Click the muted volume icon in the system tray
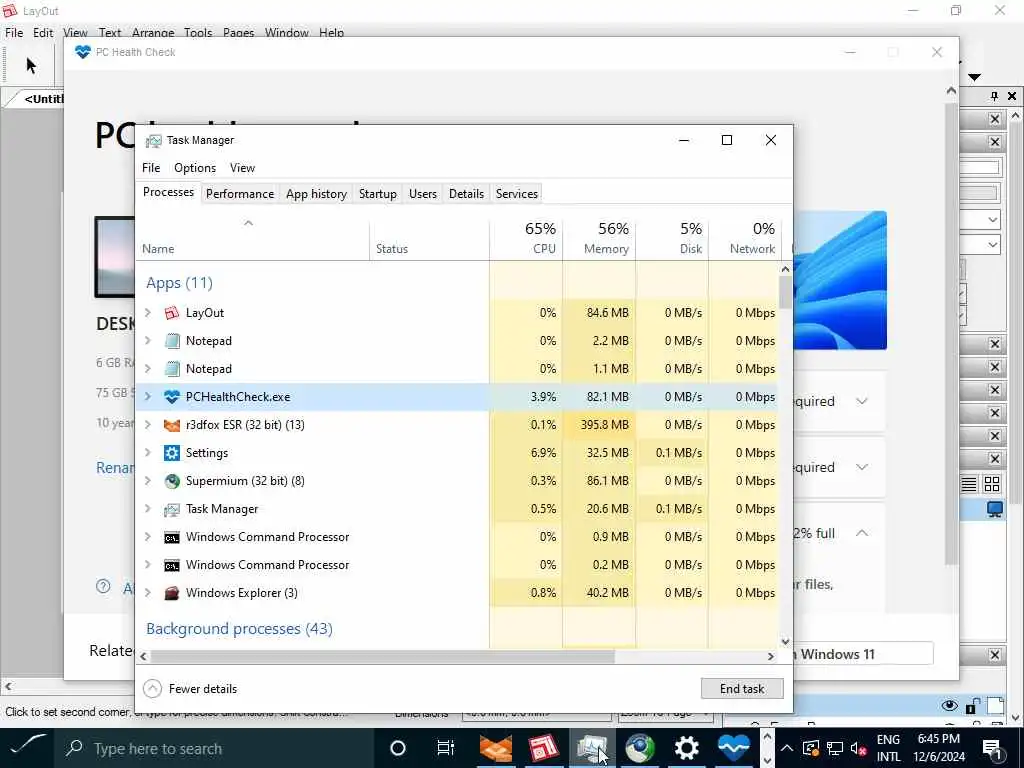The width and height of the screenshot is (1024, 768). click(858, 748)
